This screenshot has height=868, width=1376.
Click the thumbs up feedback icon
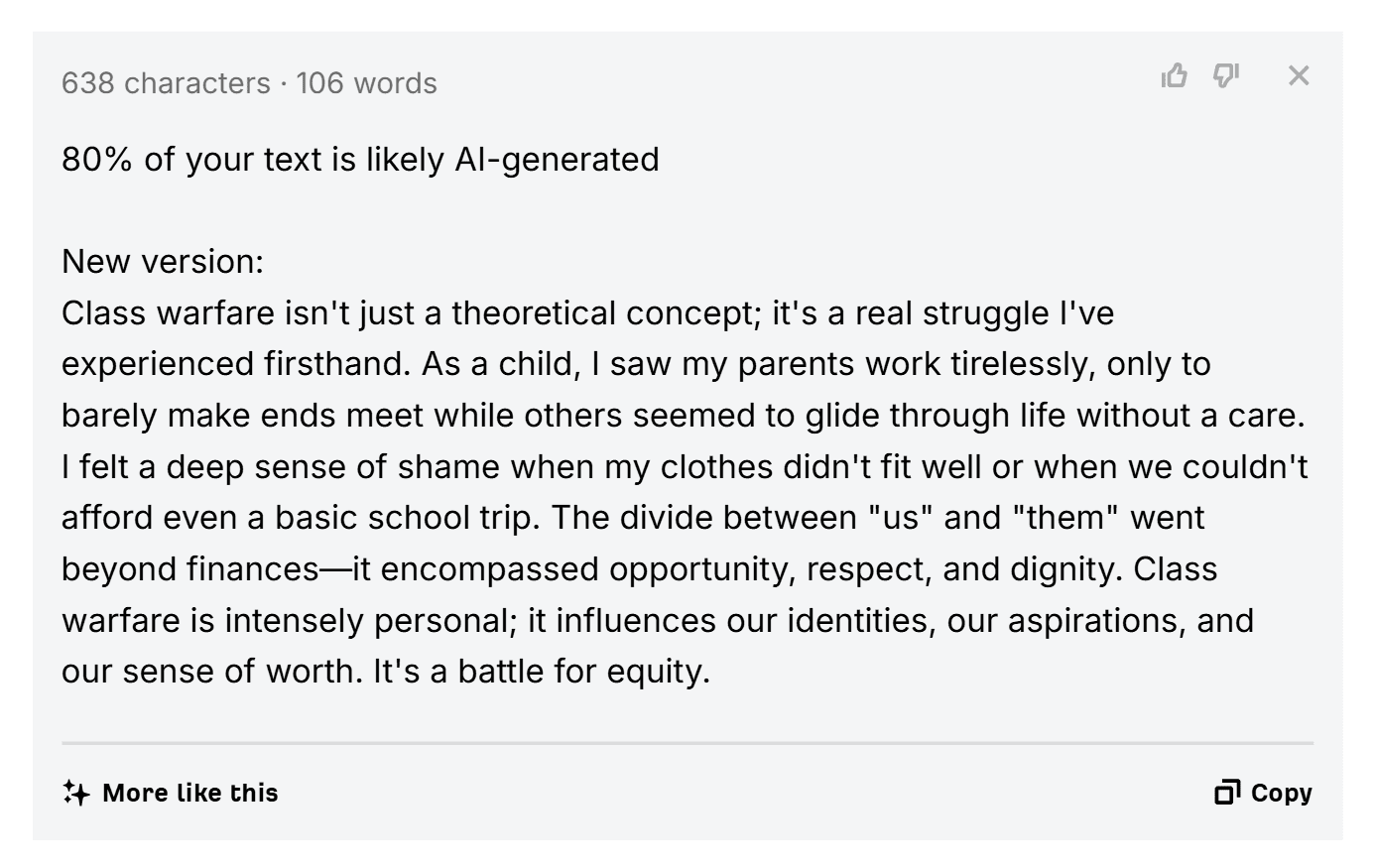[x=1175, y=75]
